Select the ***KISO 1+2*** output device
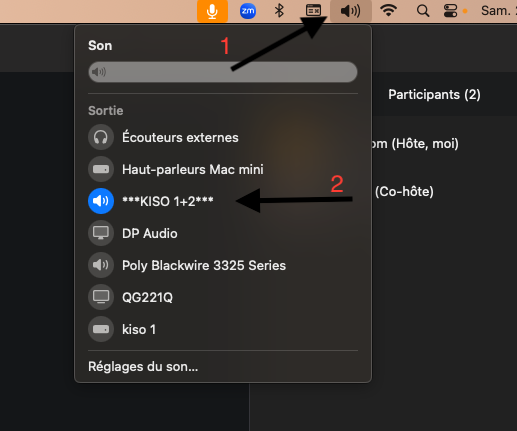 223,201
